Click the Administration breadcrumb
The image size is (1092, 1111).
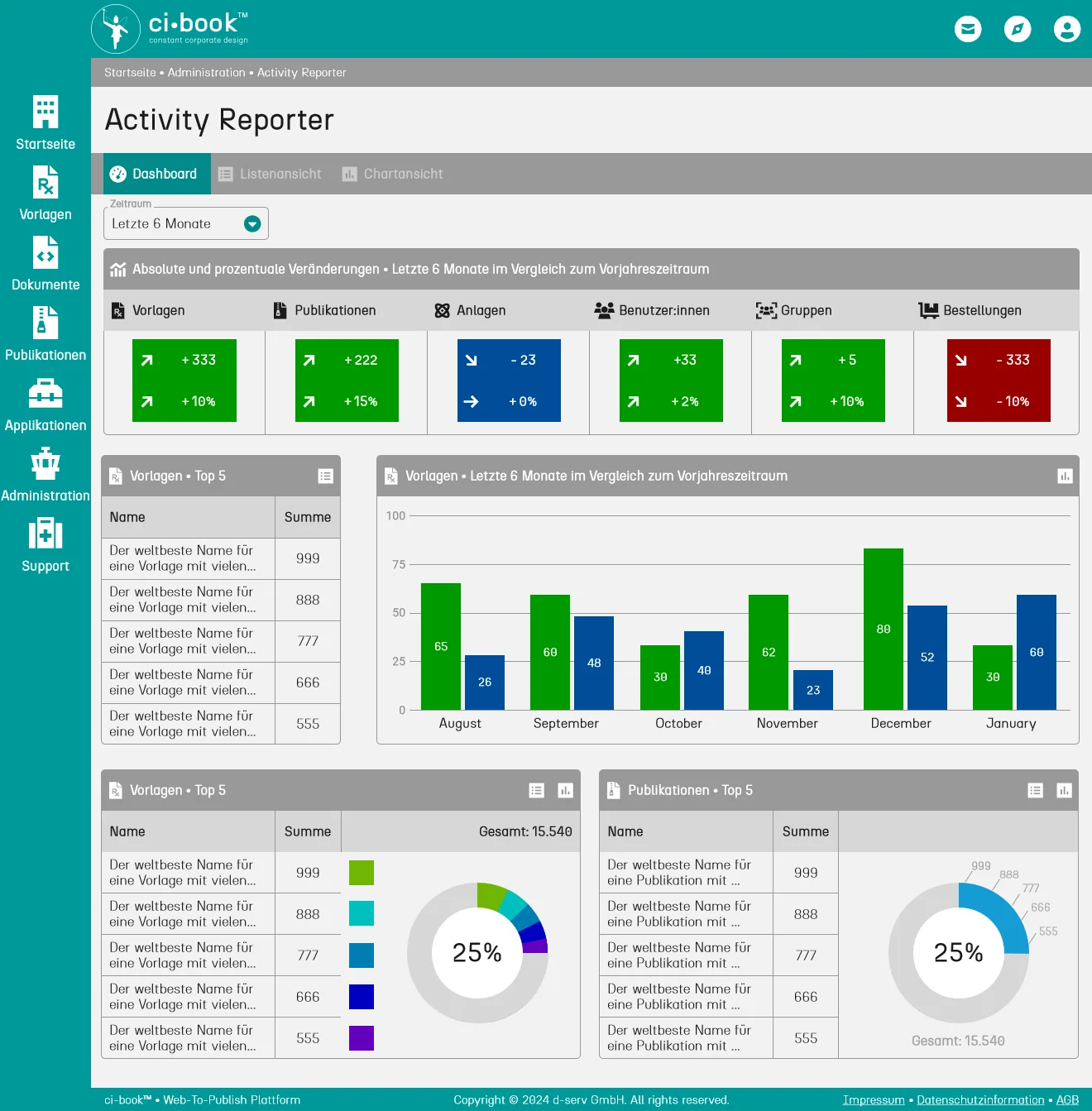click(206, 73)
